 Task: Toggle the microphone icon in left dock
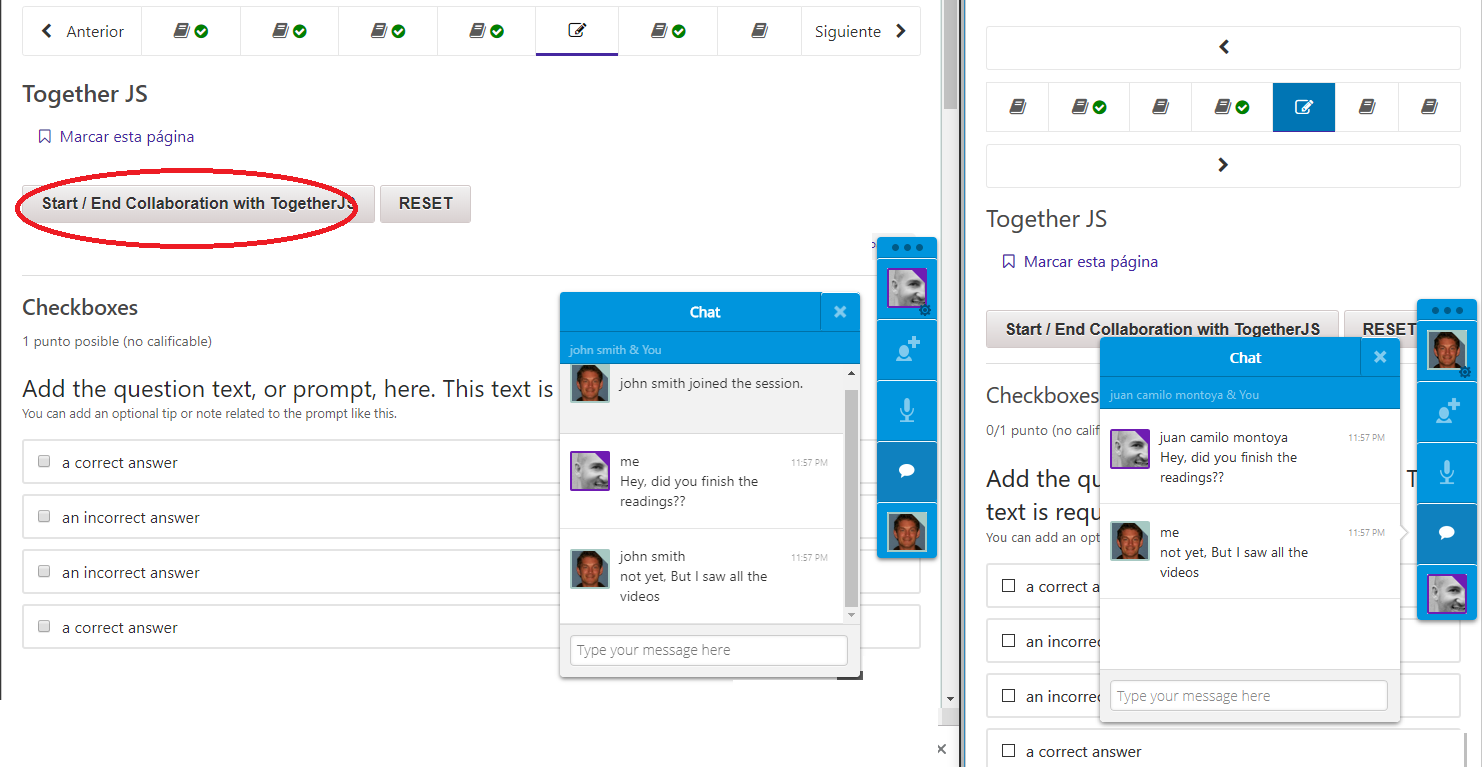[907, 411]
